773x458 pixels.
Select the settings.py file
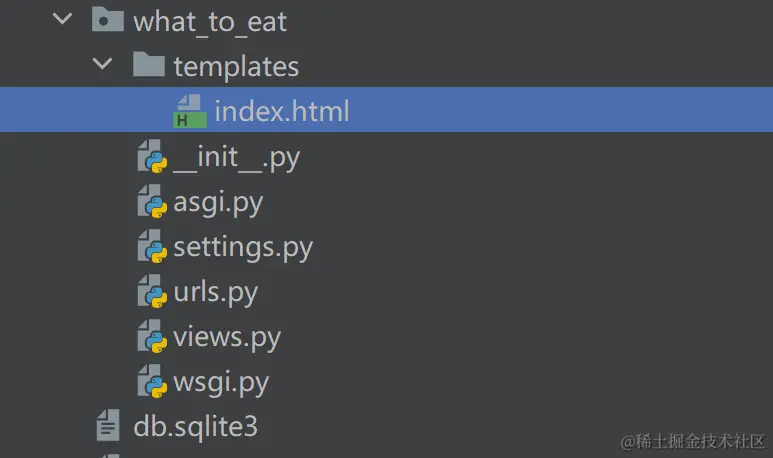point(243,247)
